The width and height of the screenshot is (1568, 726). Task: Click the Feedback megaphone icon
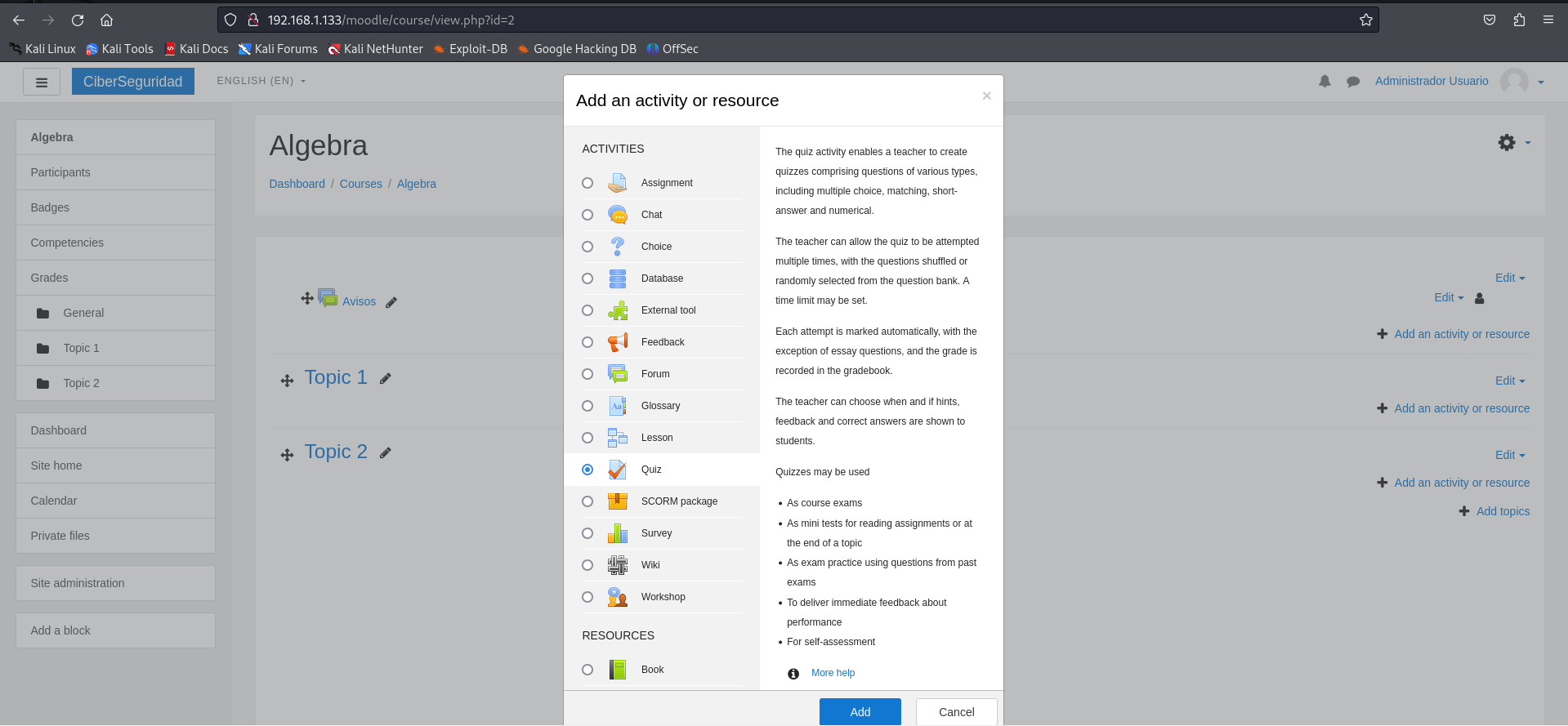point(617,342)
